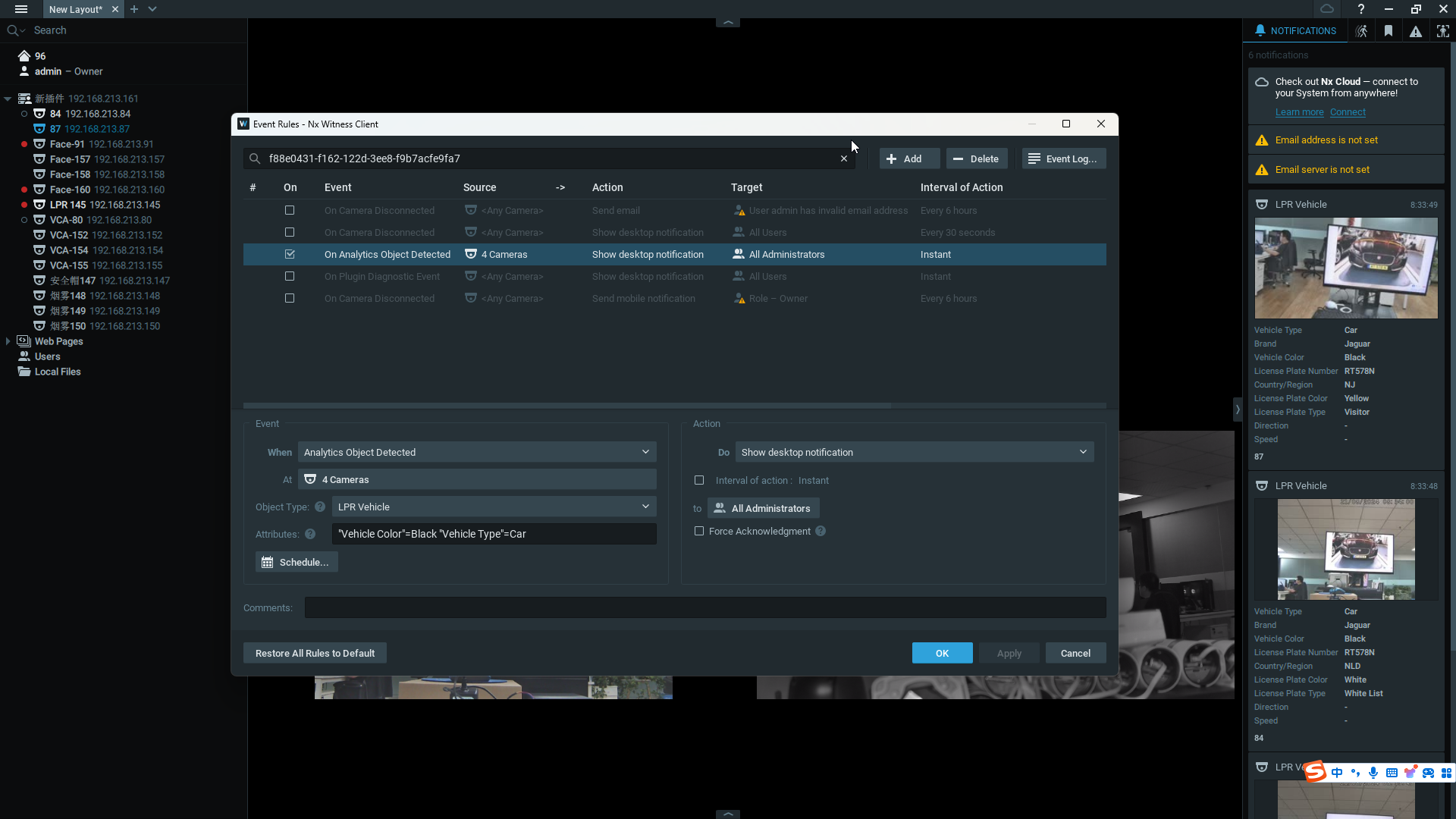Clear the rule search field text
1456x819 pixels.
point(843,158)
